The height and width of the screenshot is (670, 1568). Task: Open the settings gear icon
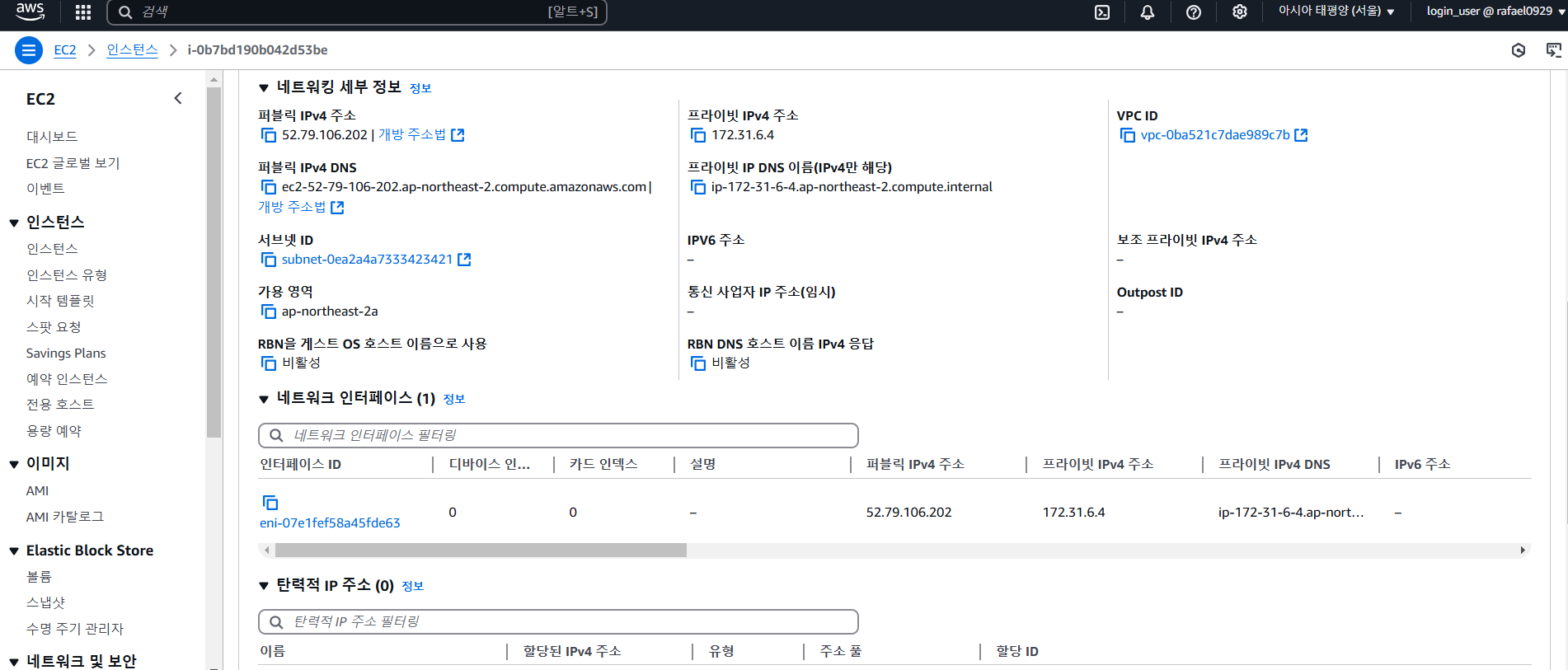tap(1240, 12)
